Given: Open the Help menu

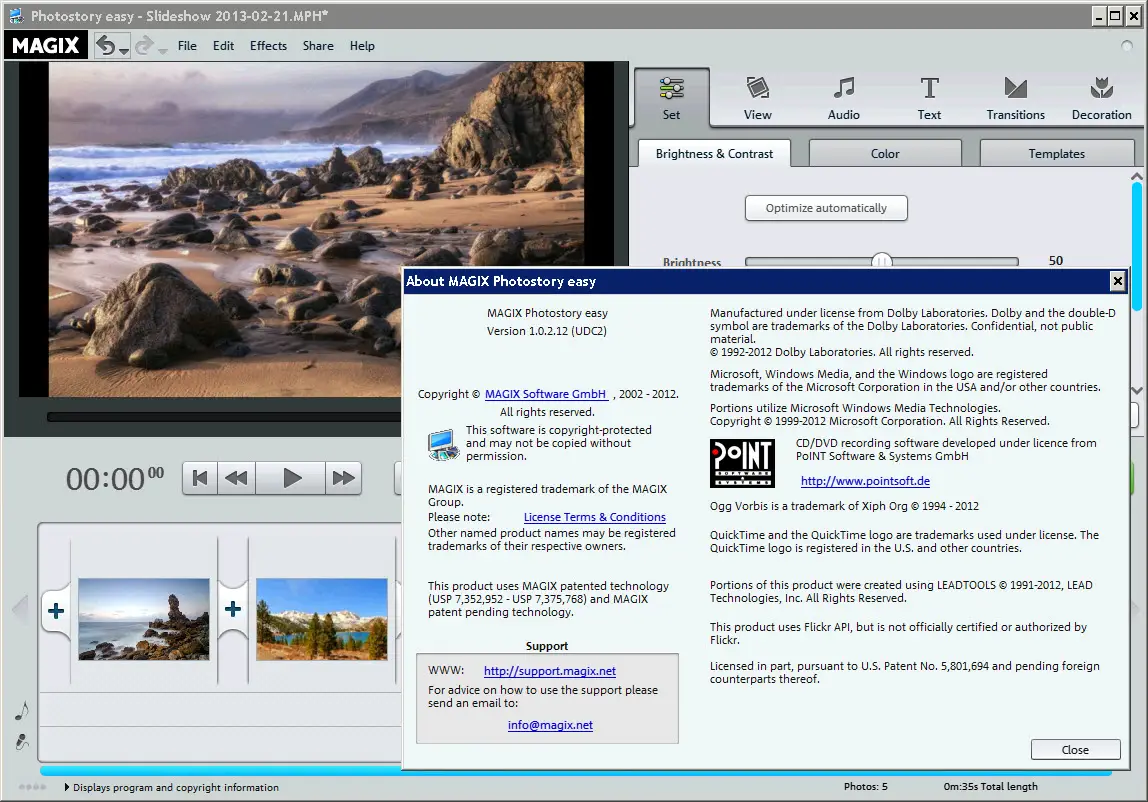Looking at the screenshot, I should (362, 45).
